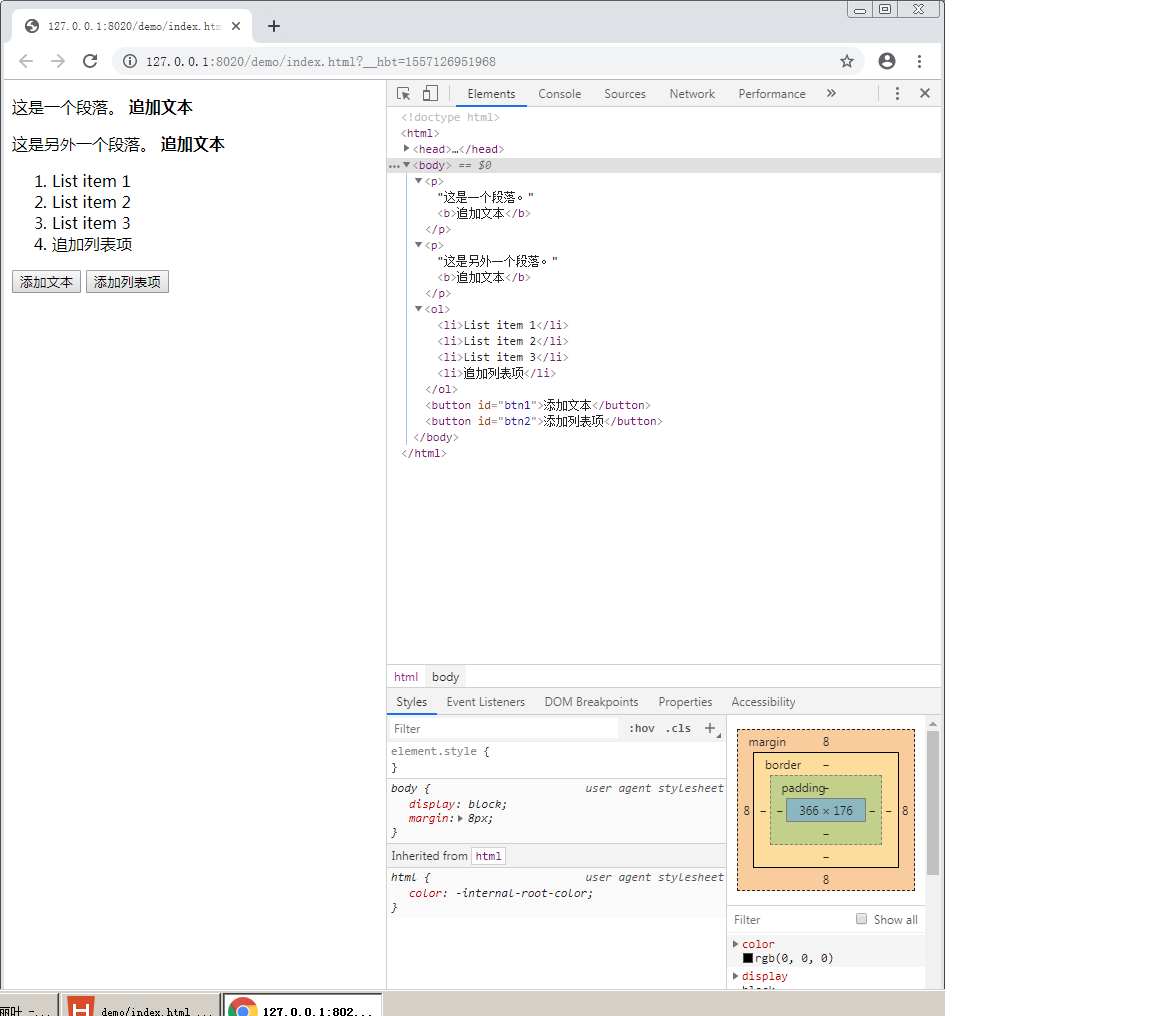Open the Properties pane tab
The image size is (1152, 1016).
pyautogui.click(x=685, y=702)
